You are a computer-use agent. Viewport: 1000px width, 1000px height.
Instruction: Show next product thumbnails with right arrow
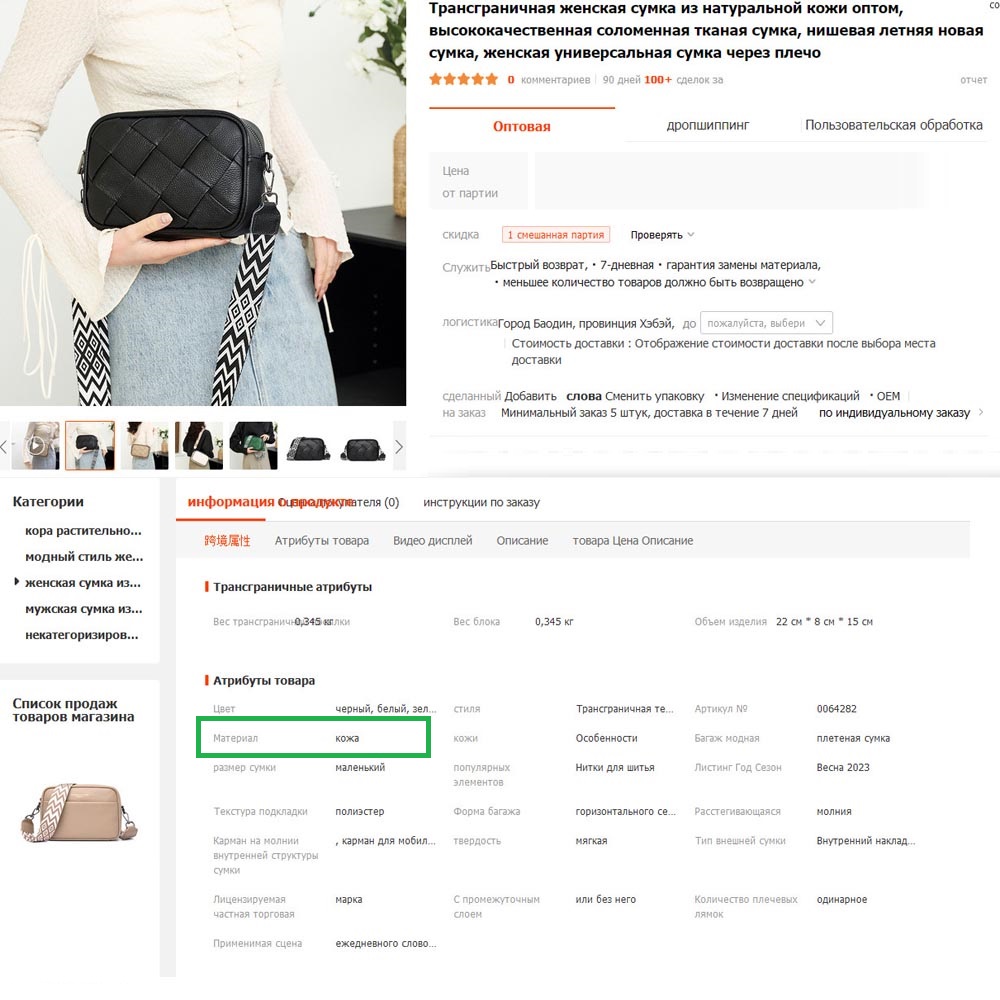(x=399, y=446)
